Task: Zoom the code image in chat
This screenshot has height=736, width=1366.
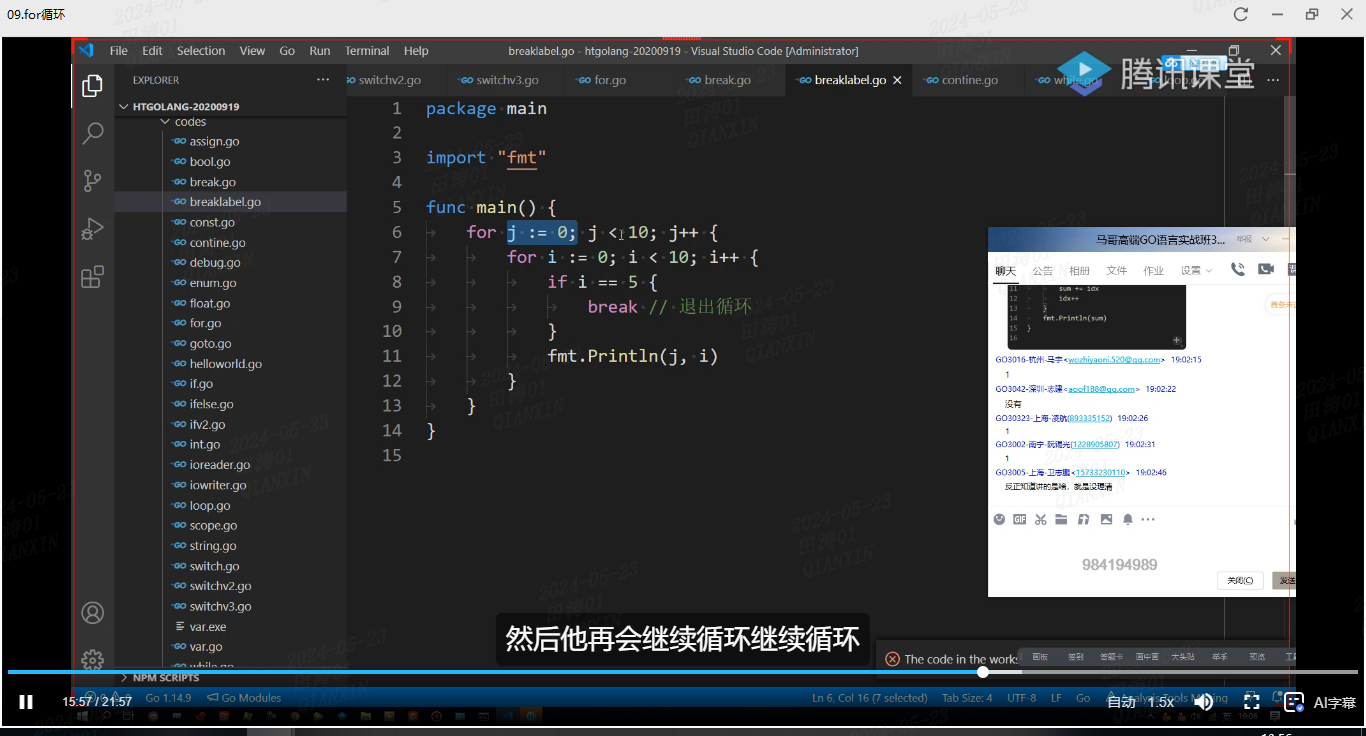Action: 1177,340
